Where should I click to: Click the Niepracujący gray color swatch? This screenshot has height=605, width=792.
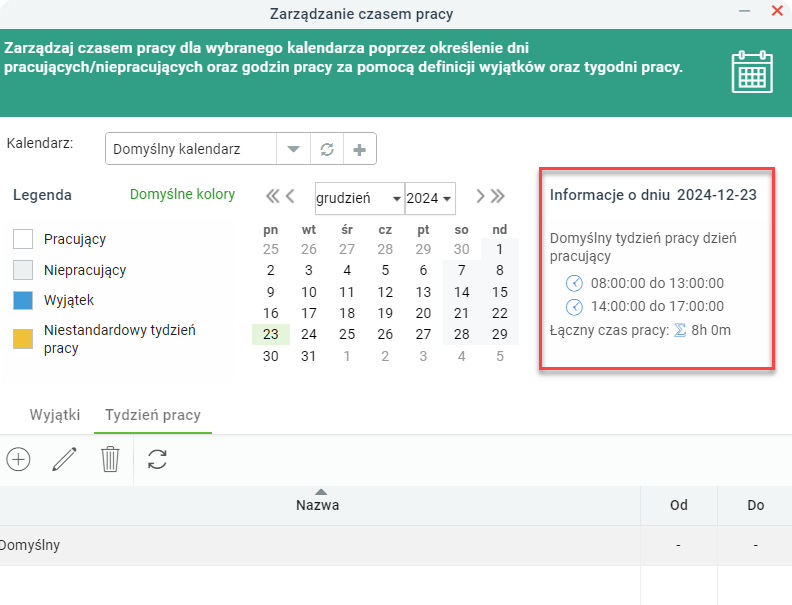coord(23,270)
